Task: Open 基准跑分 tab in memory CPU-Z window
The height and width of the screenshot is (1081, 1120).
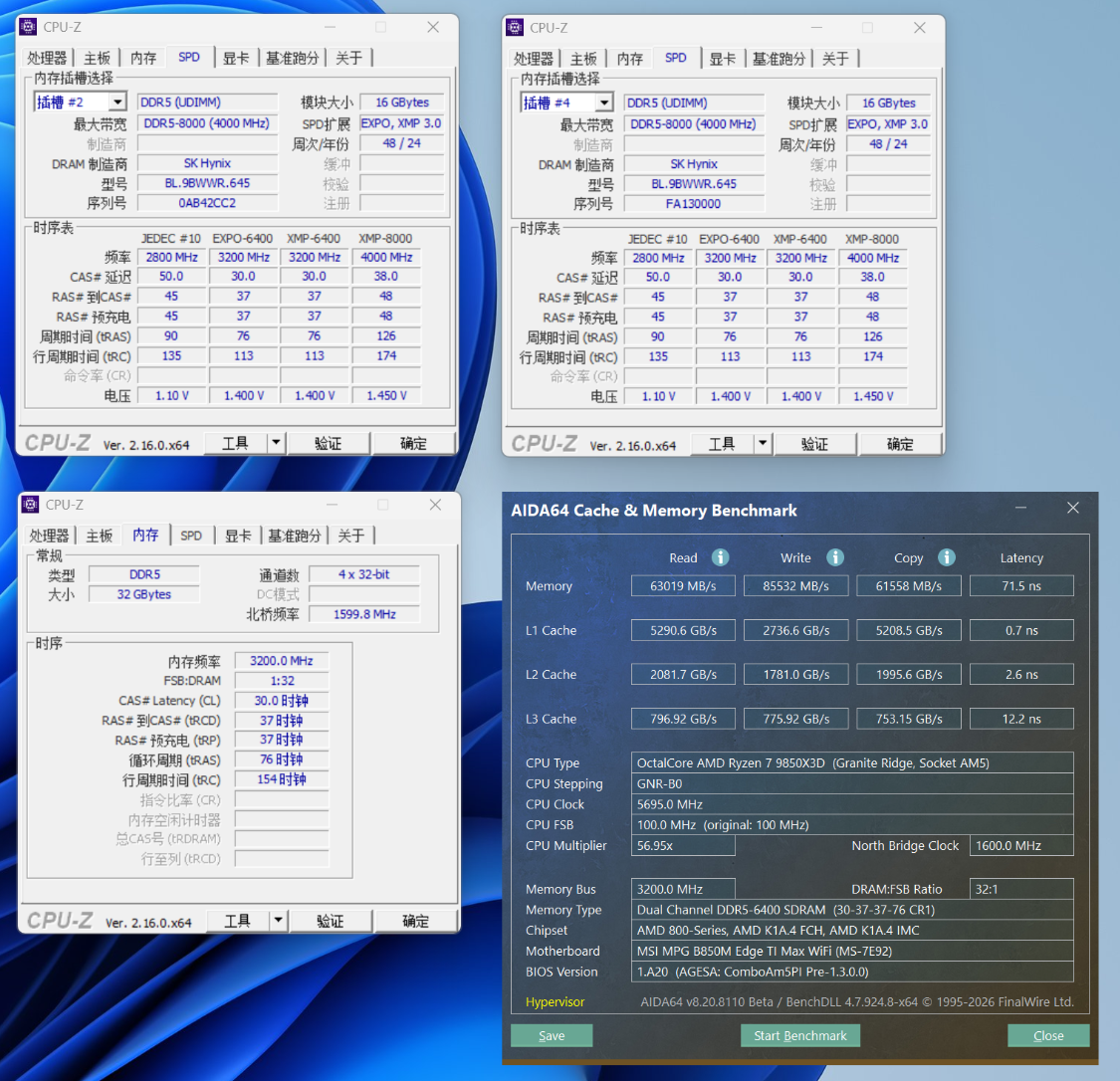Action: (295, 536)
